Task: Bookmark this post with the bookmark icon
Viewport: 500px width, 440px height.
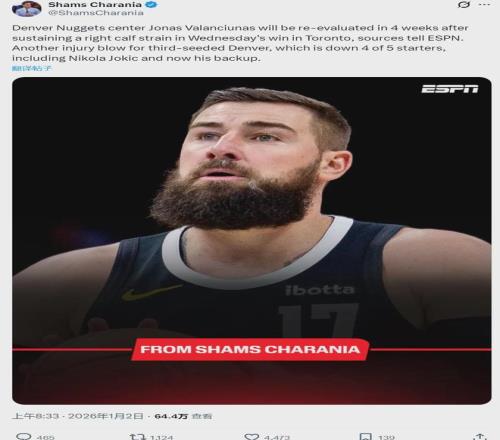Action: point(366,436)
